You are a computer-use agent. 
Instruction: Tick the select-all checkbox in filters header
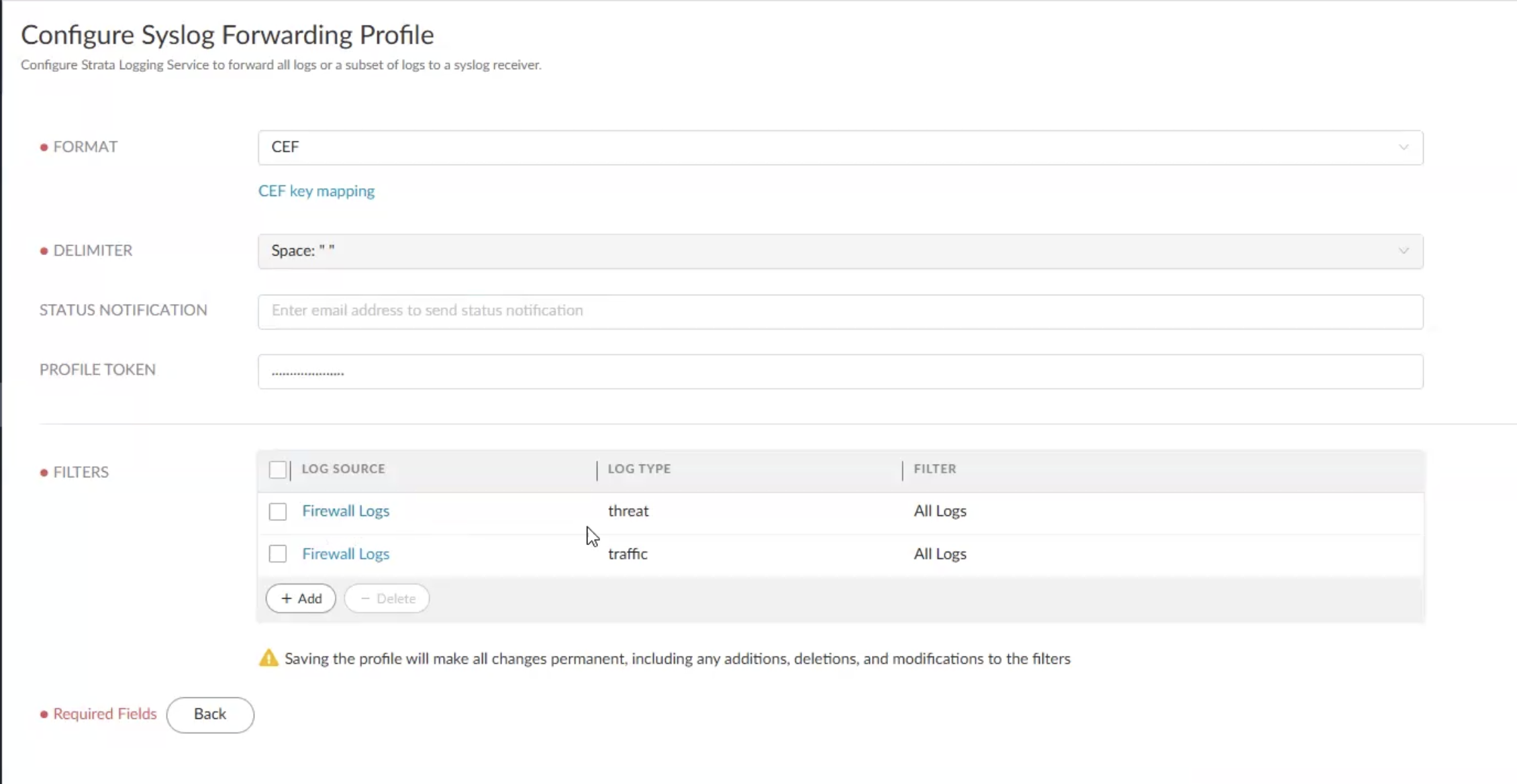click(277, 470)
